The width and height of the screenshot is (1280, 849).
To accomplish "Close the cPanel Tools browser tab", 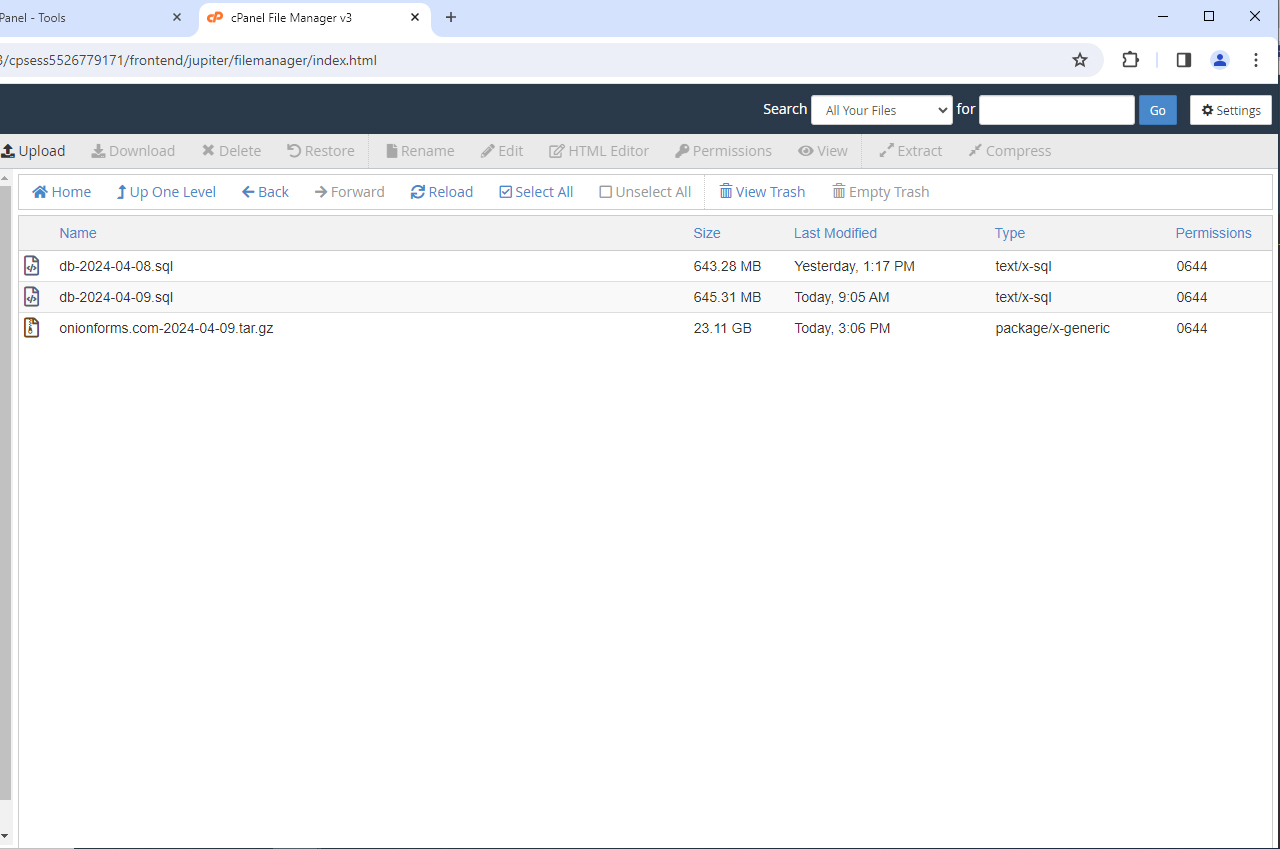I will pos(177,18).
